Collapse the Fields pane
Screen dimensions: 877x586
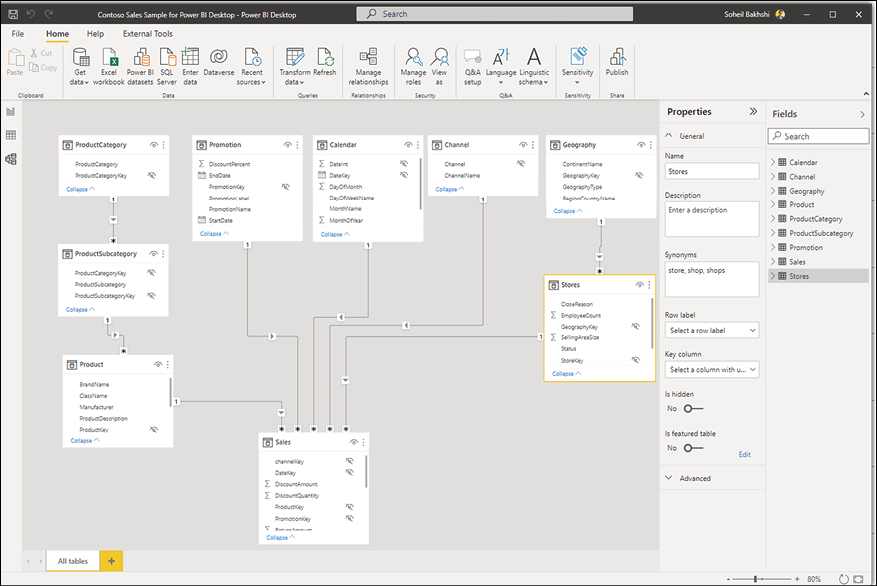[862, 114]
